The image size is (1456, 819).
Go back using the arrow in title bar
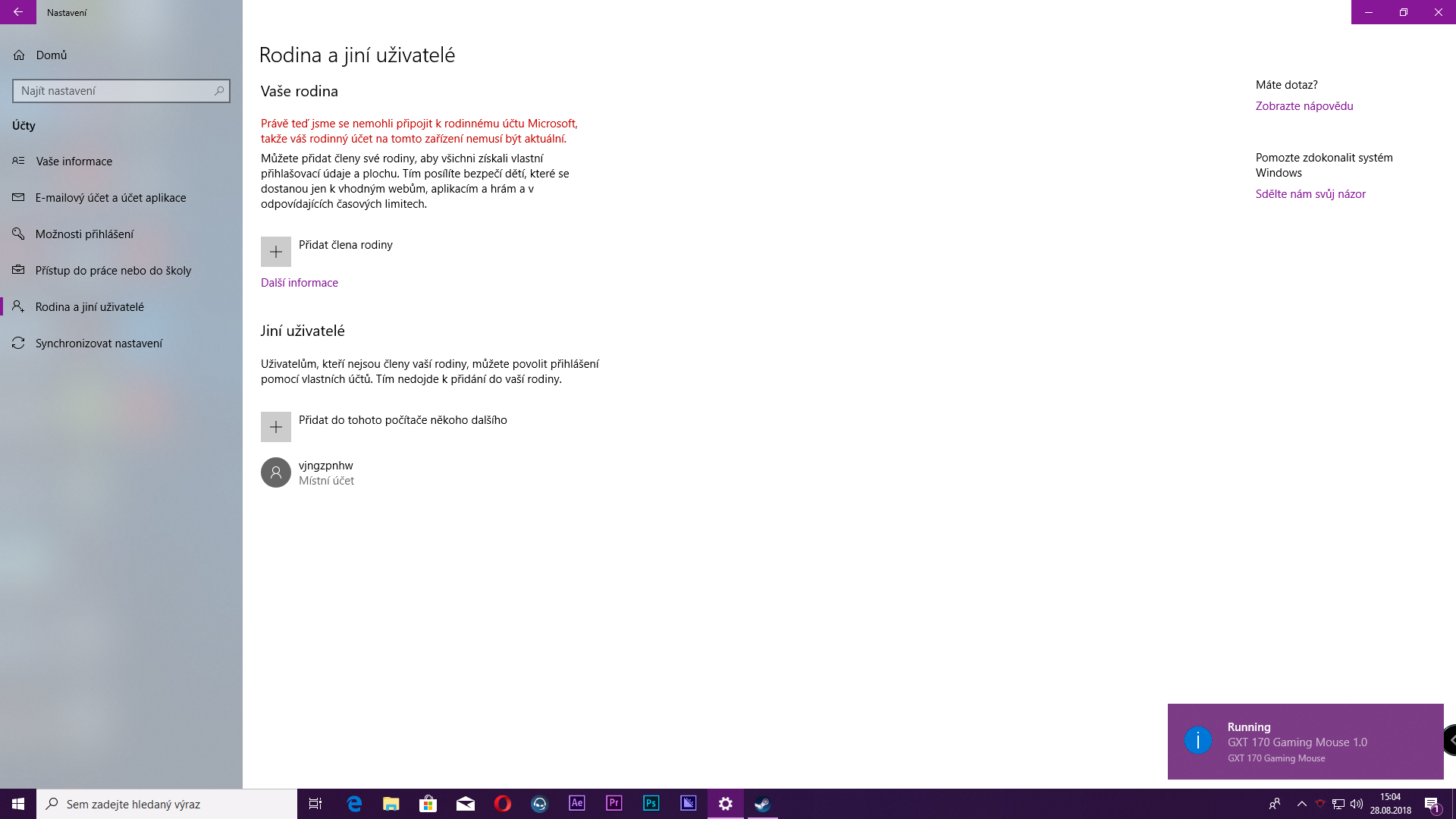[18, 12]
